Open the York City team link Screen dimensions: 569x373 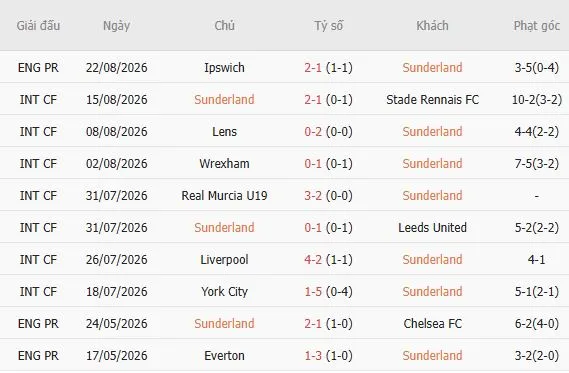pyautogui.click(x=224, y=291)
